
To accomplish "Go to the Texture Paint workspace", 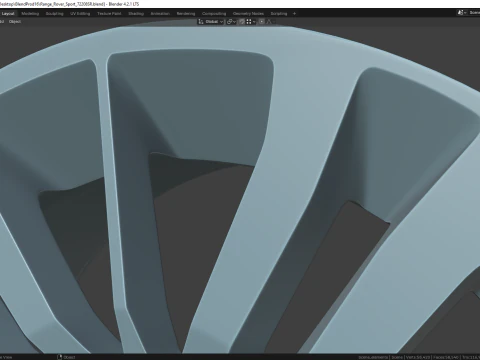I will [109, 14].
